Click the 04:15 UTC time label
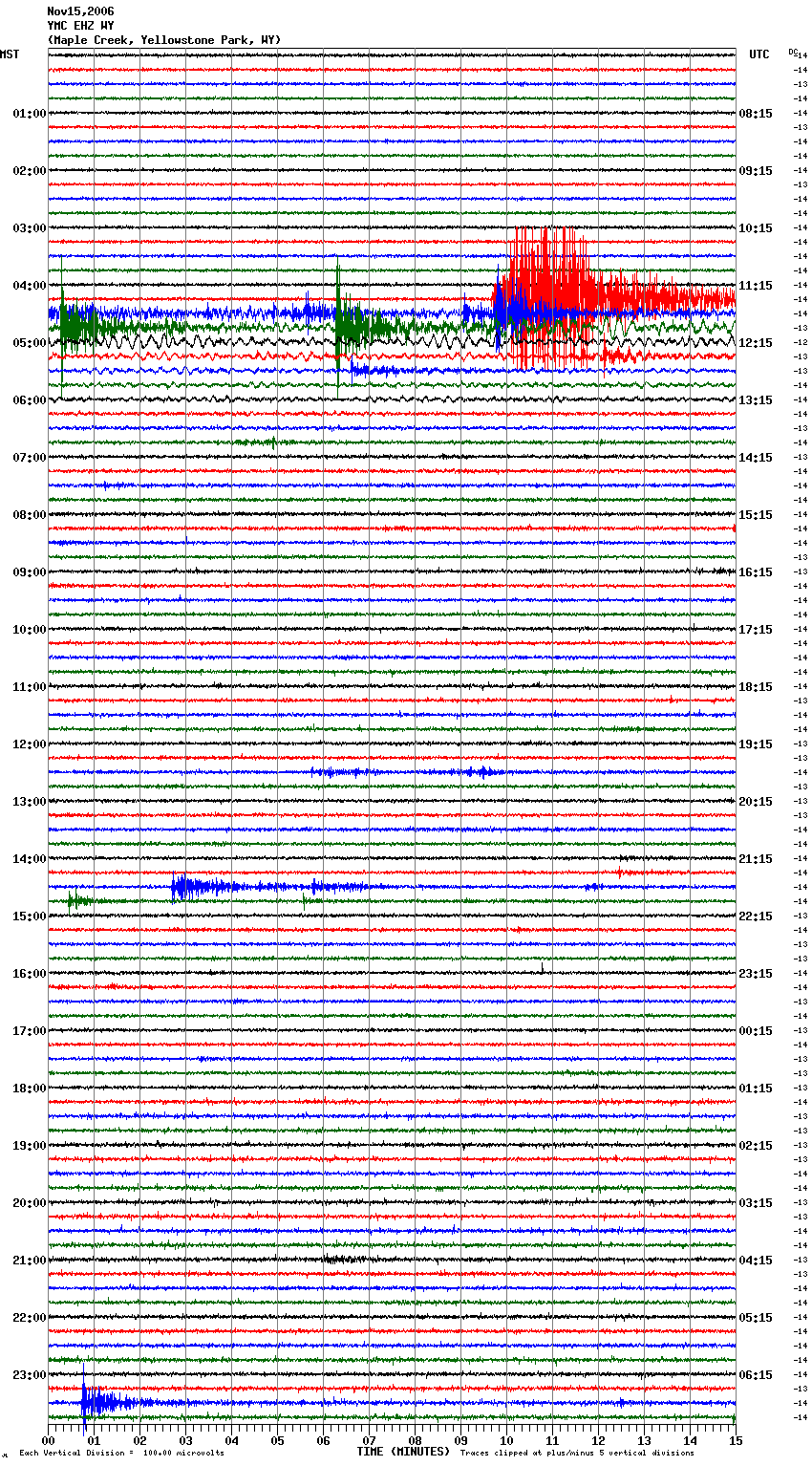This screenshot has width=812, height=1466. 756,1261
